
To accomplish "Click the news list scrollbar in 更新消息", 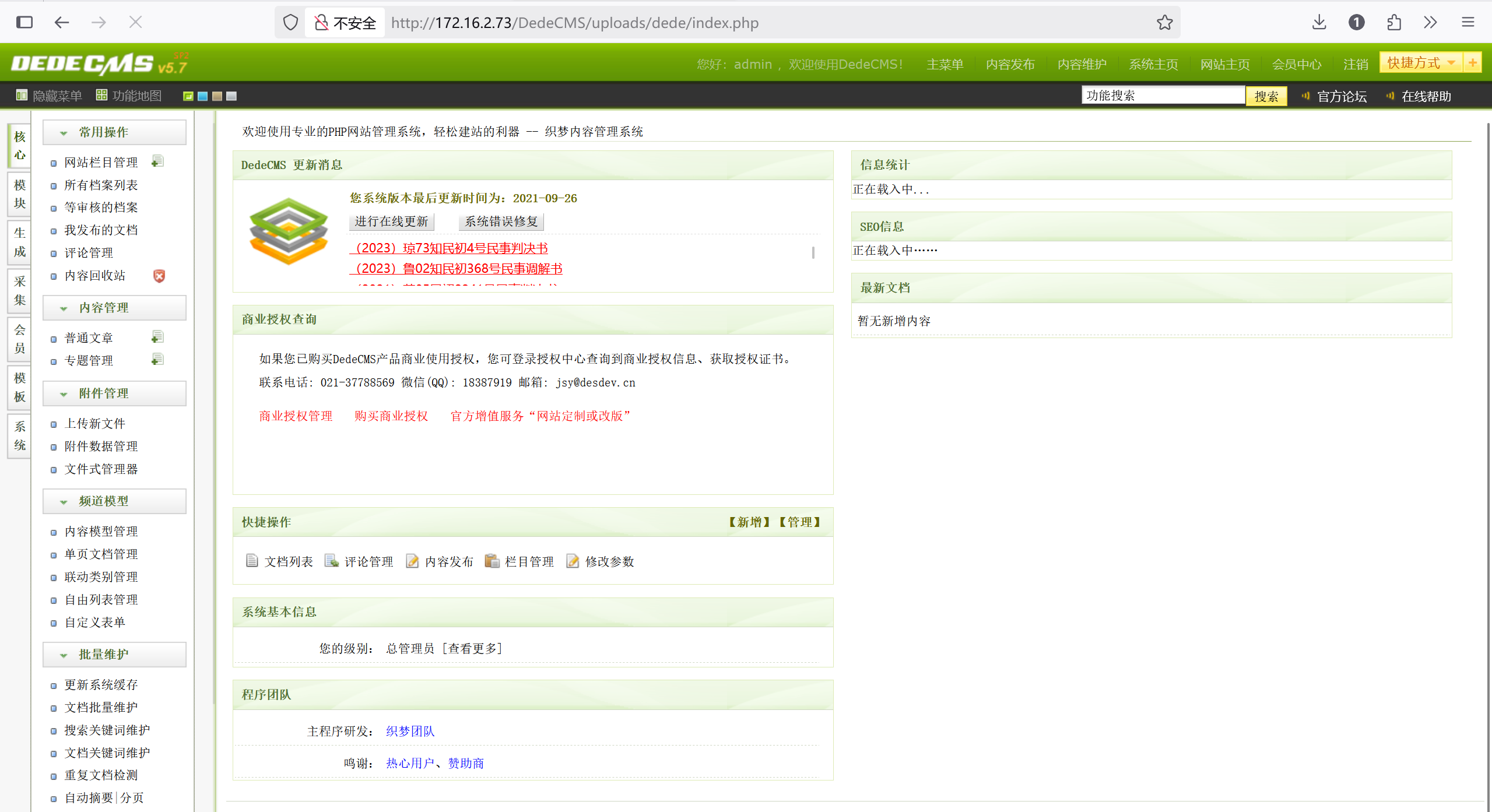I will click(x=813, y=252).
